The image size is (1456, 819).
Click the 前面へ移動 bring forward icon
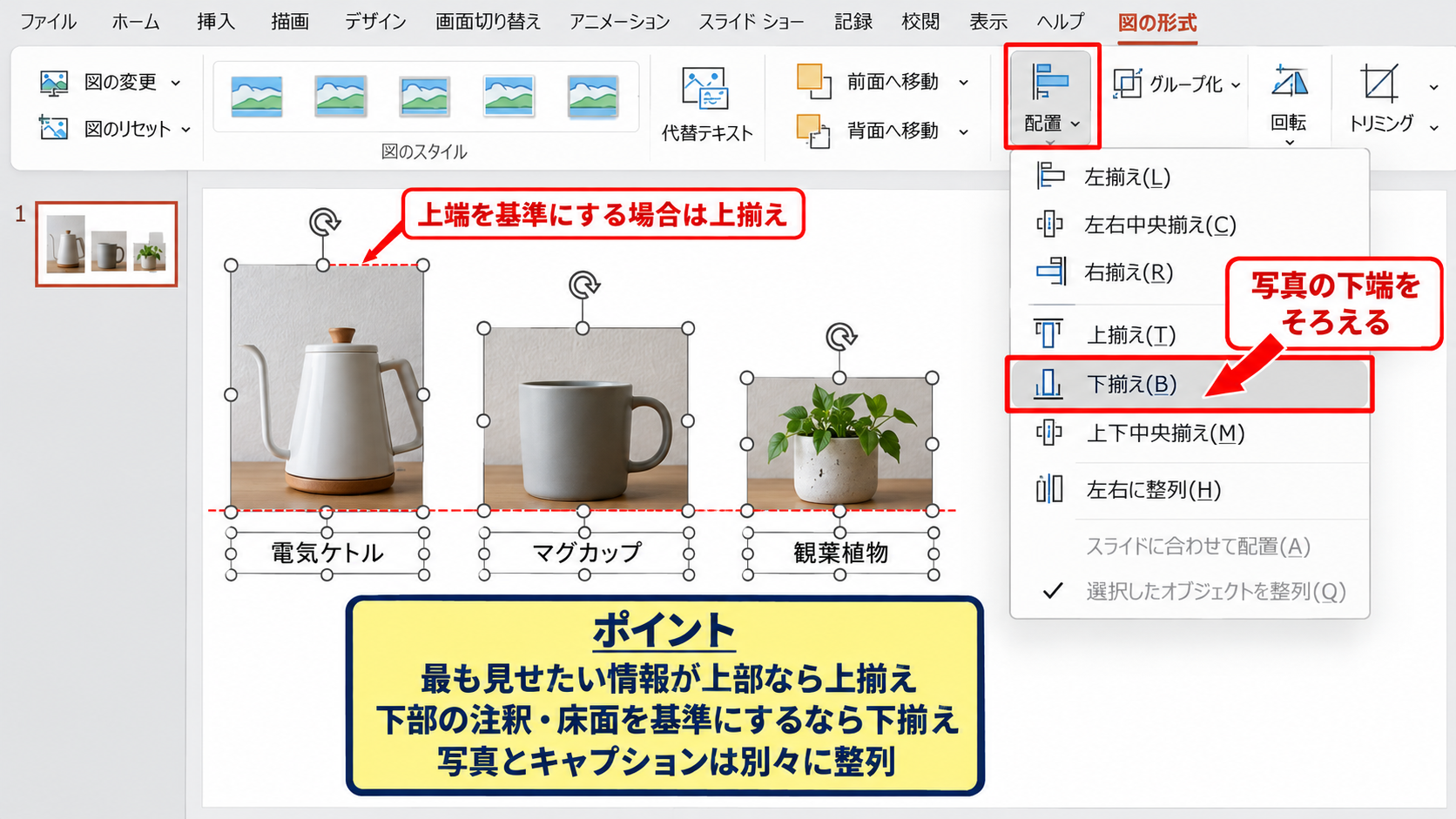pyautogui.click(x=813, y=81)
